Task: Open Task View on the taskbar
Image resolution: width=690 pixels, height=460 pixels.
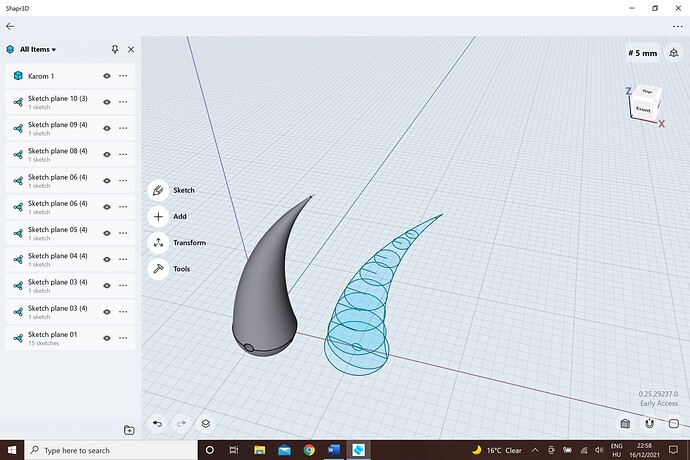Action: click(234, 450)
